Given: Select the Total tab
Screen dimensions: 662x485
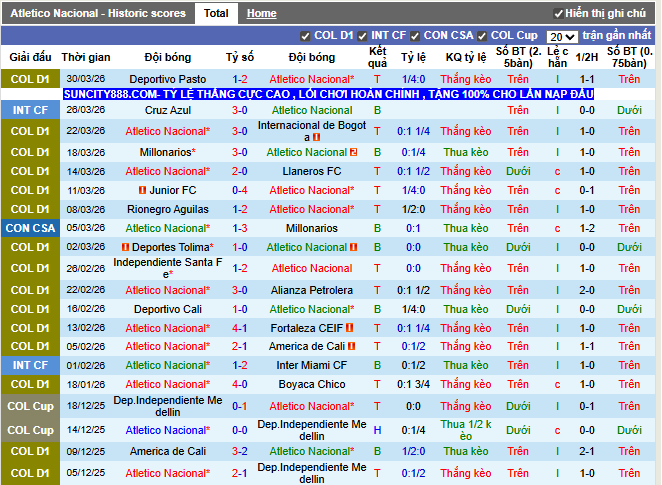Looking at the screenshot, I should click(x=215, y=14).
